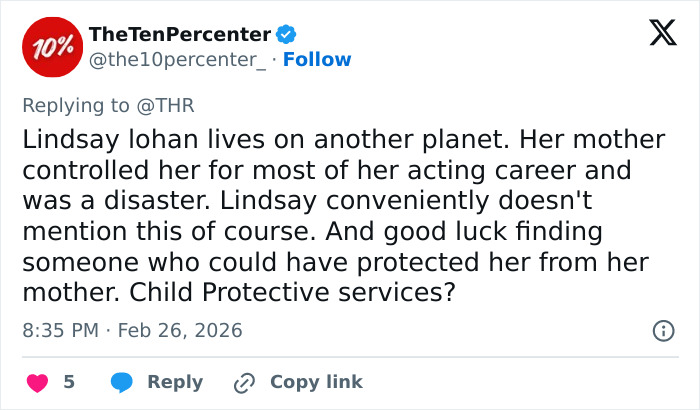
Task: Click the like count of 5
Action: [69, 382]
